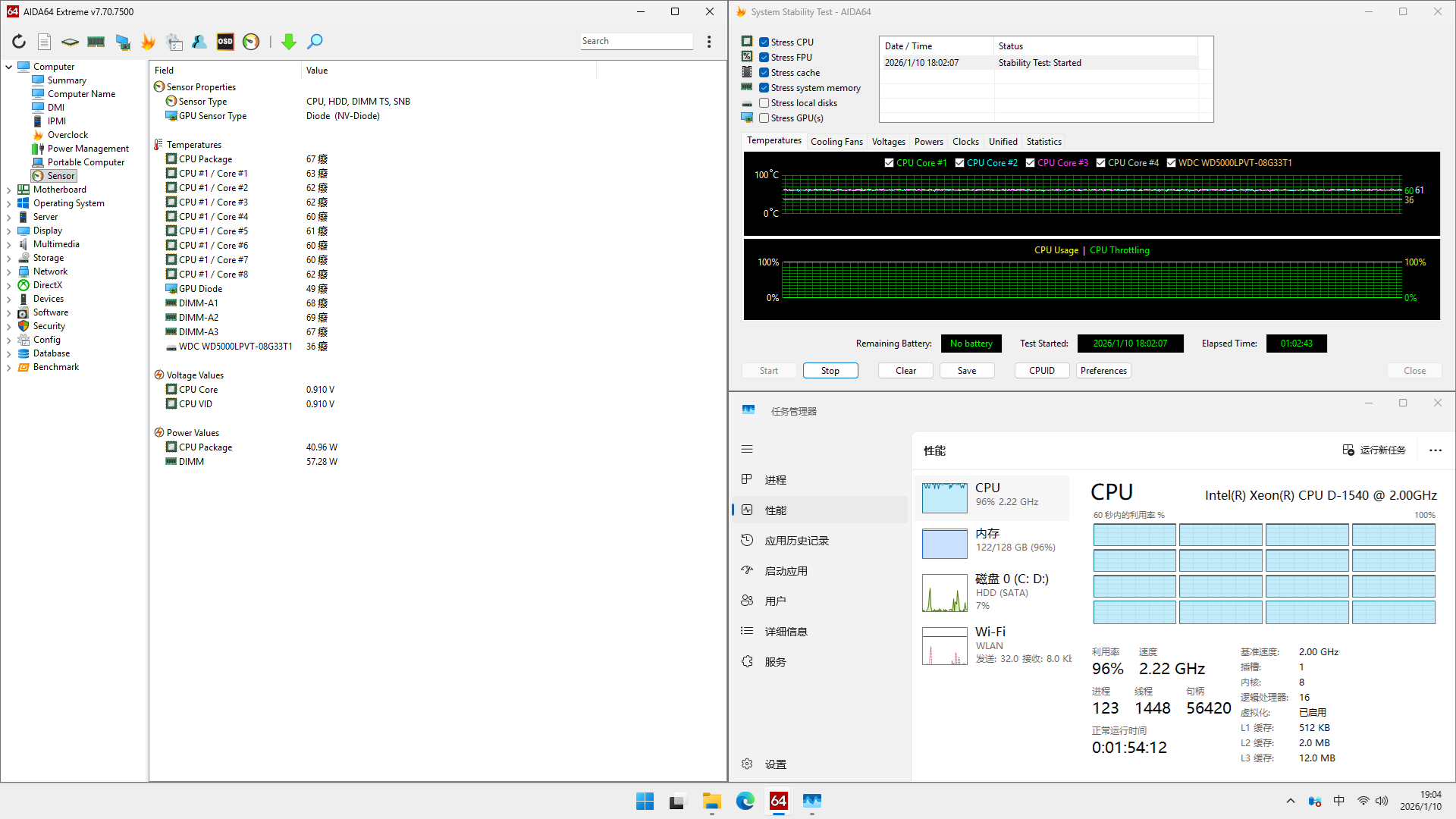Switch to the Cooling Fans tab
Image resolution: width=1456 pixels, height=819 pixels.
(x=836, y=142)
